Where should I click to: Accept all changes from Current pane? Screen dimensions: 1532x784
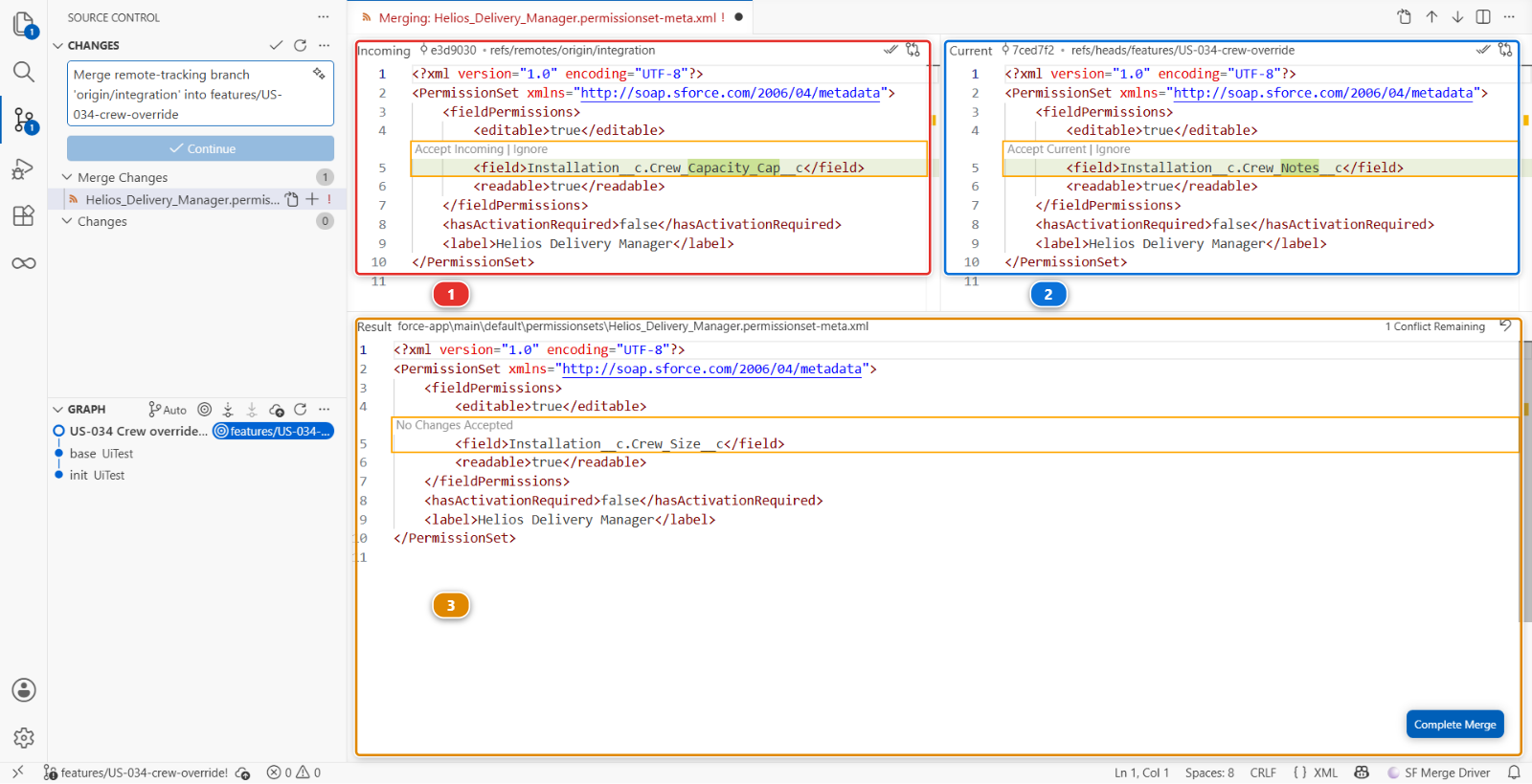click(x=1483, y=49)
